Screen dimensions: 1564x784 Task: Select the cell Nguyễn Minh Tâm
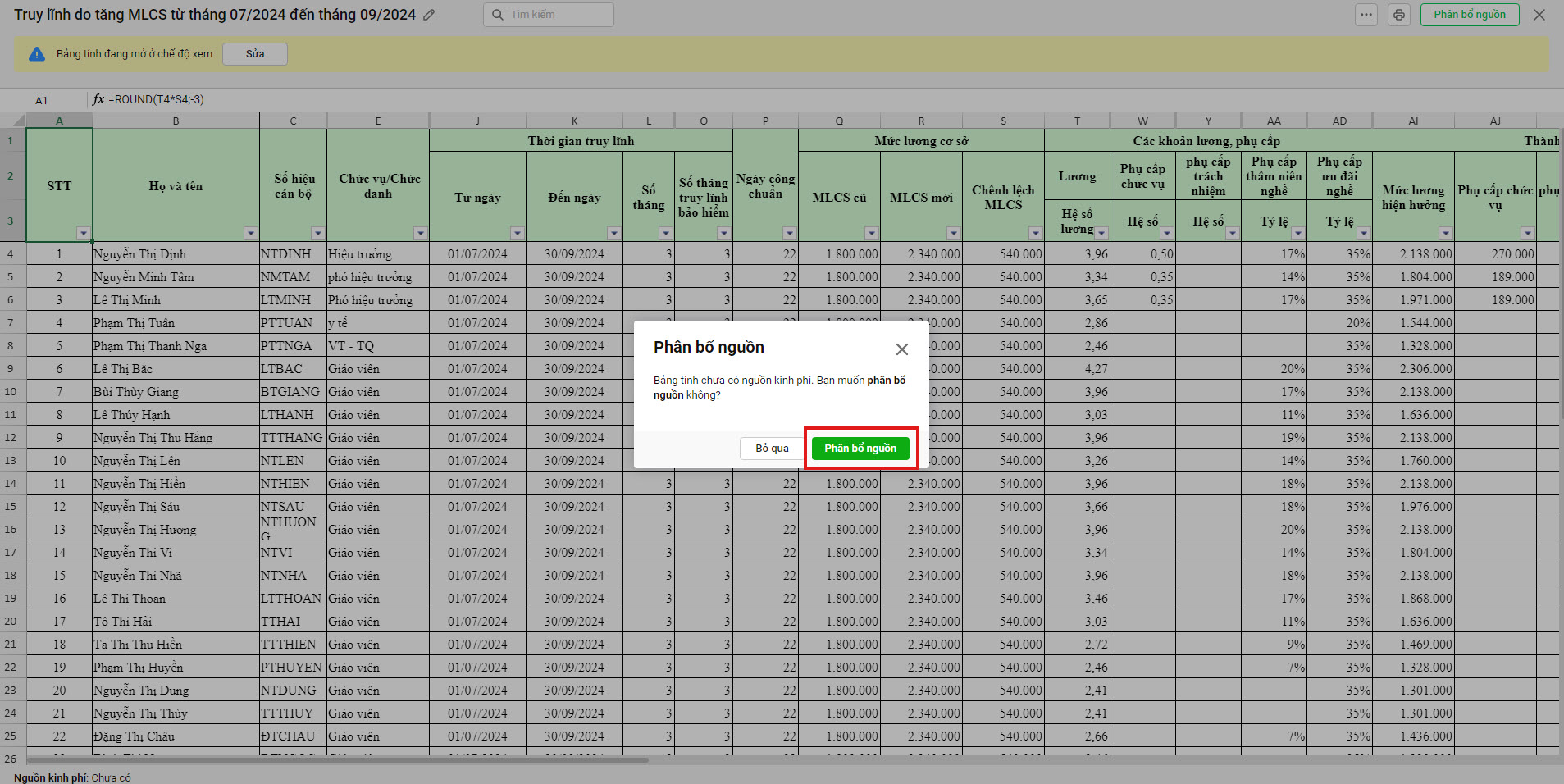coord(176,277)
